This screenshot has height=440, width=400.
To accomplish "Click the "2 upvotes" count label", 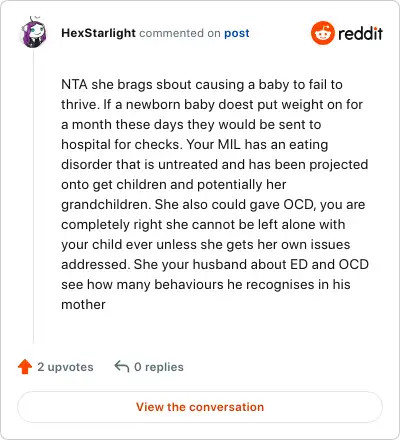I will tap(65, 367).
